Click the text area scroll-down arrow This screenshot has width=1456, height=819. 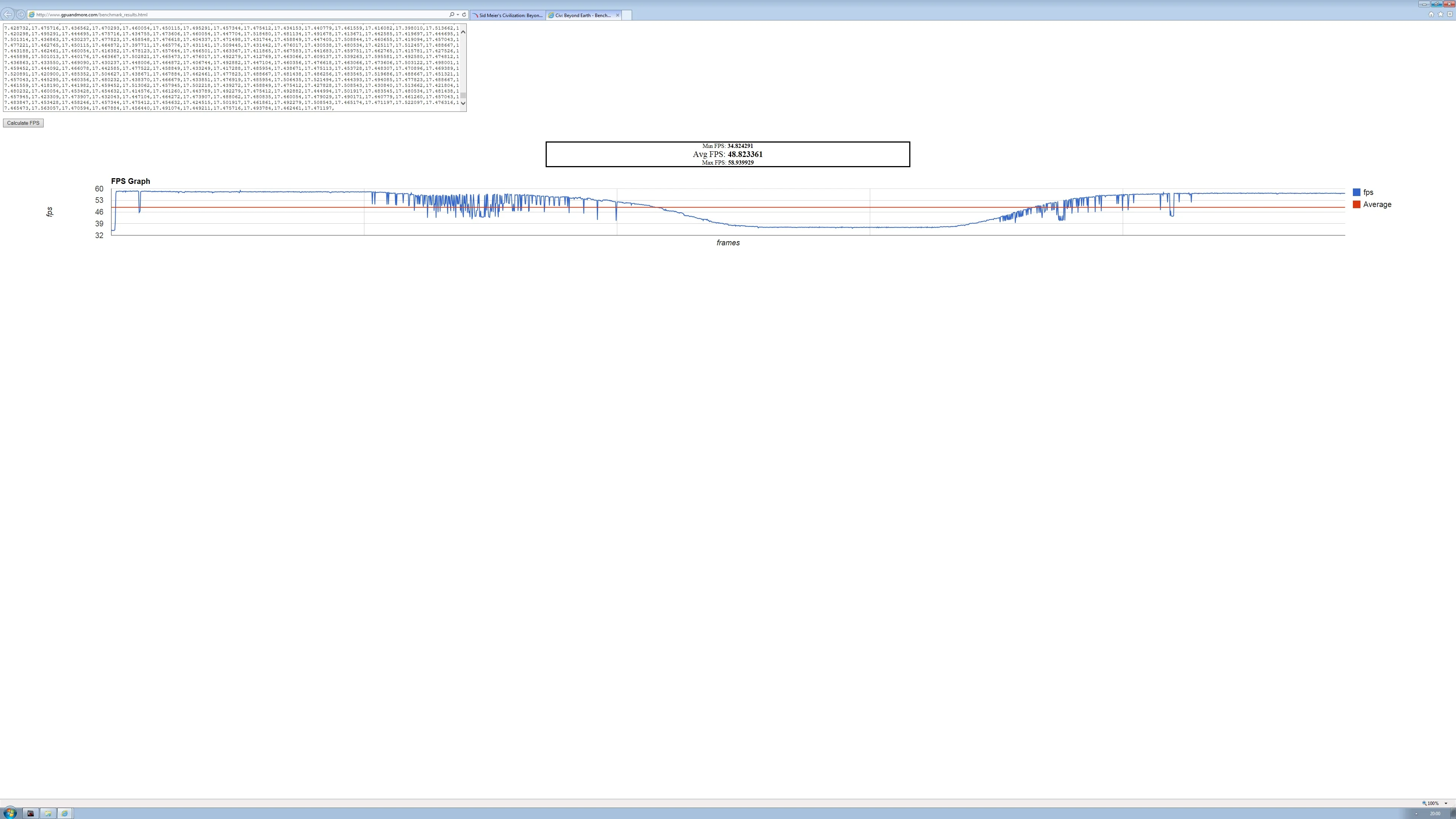[463, 104]
